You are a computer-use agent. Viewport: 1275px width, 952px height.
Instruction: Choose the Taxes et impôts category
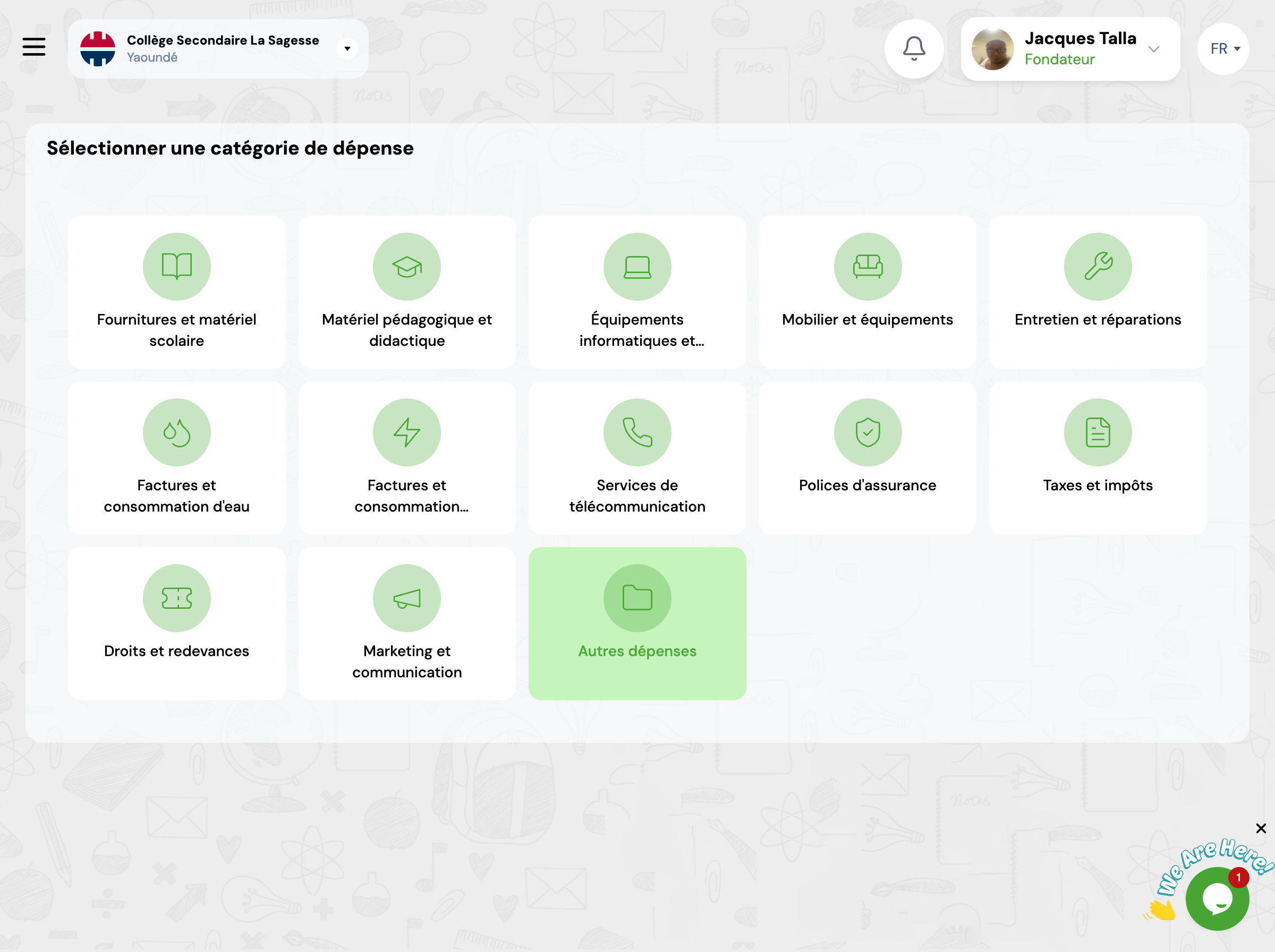click(x=1098, y=457)
